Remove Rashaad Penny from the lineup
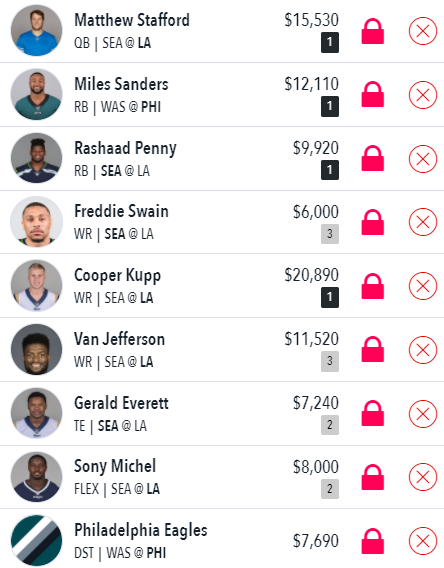Screen dimensions: 444x568 (x=423, y=159)
